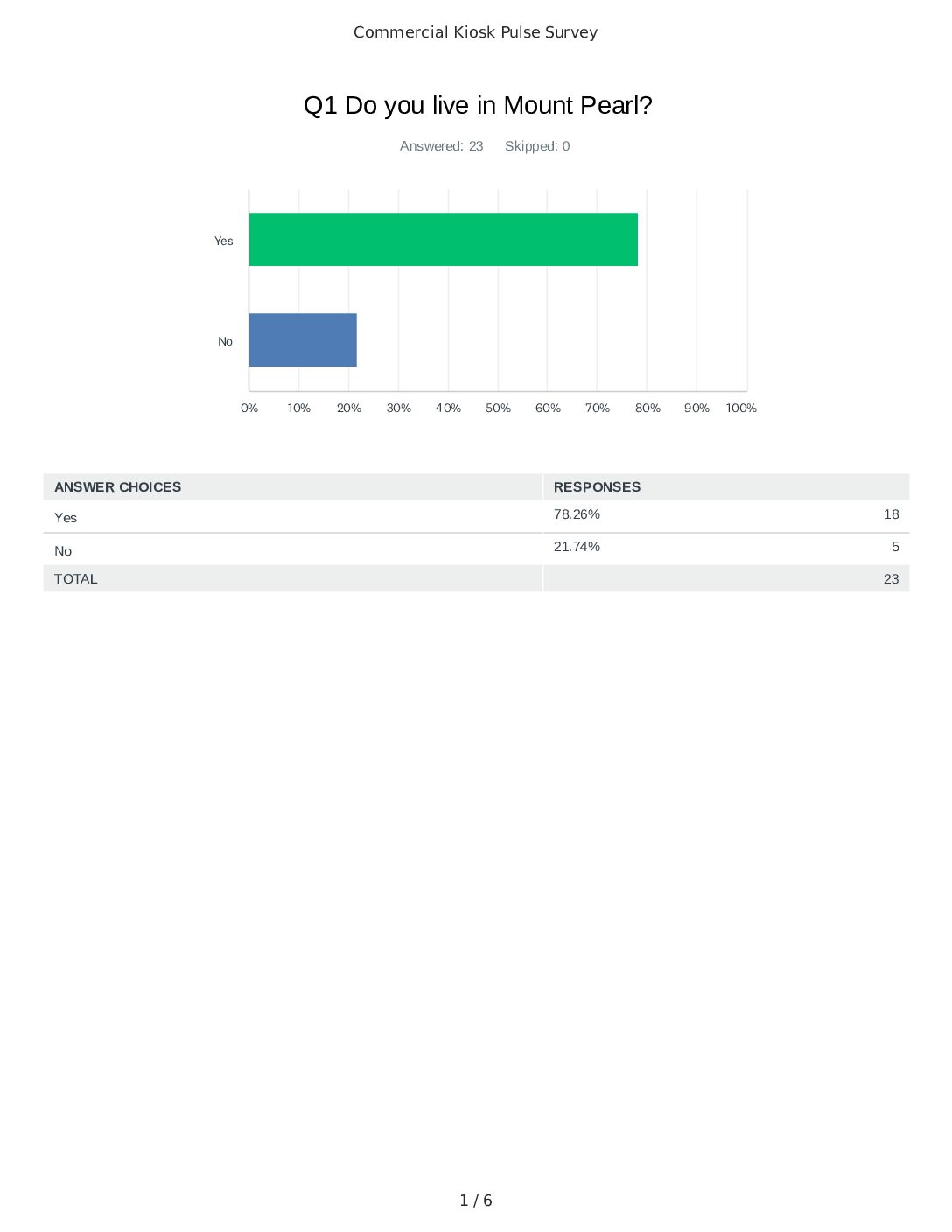Click the page indicator 1 / 6
952x1232 pixels.
coord(476,1200)
